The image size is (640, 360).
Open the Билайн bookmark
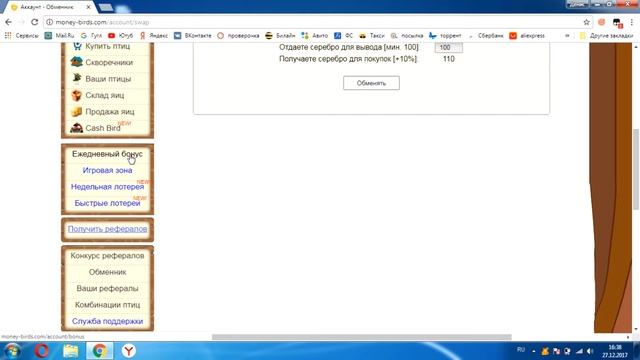pos(280,36)
